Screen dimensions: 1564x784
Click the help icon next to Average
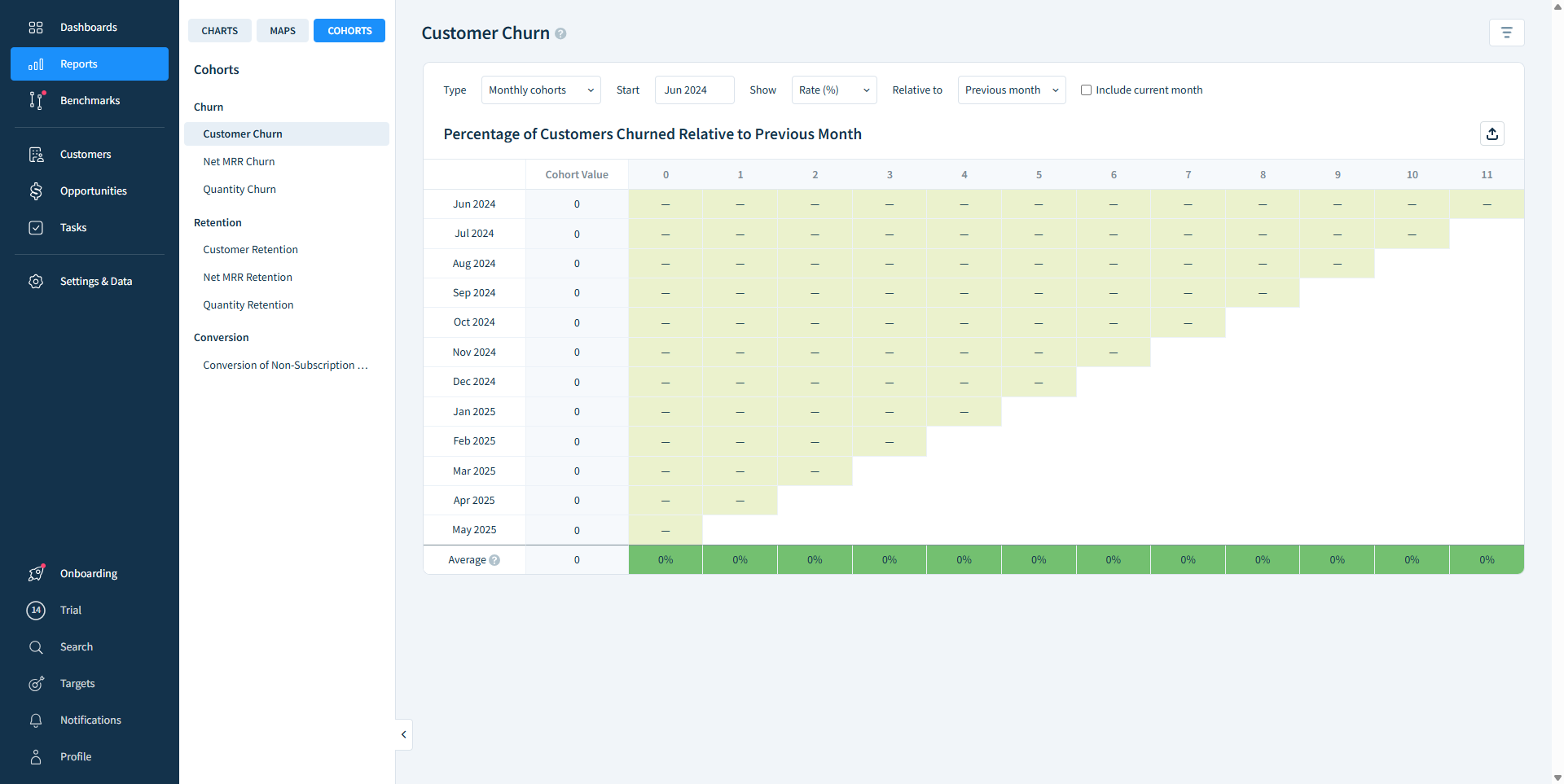tap(494, 560)
